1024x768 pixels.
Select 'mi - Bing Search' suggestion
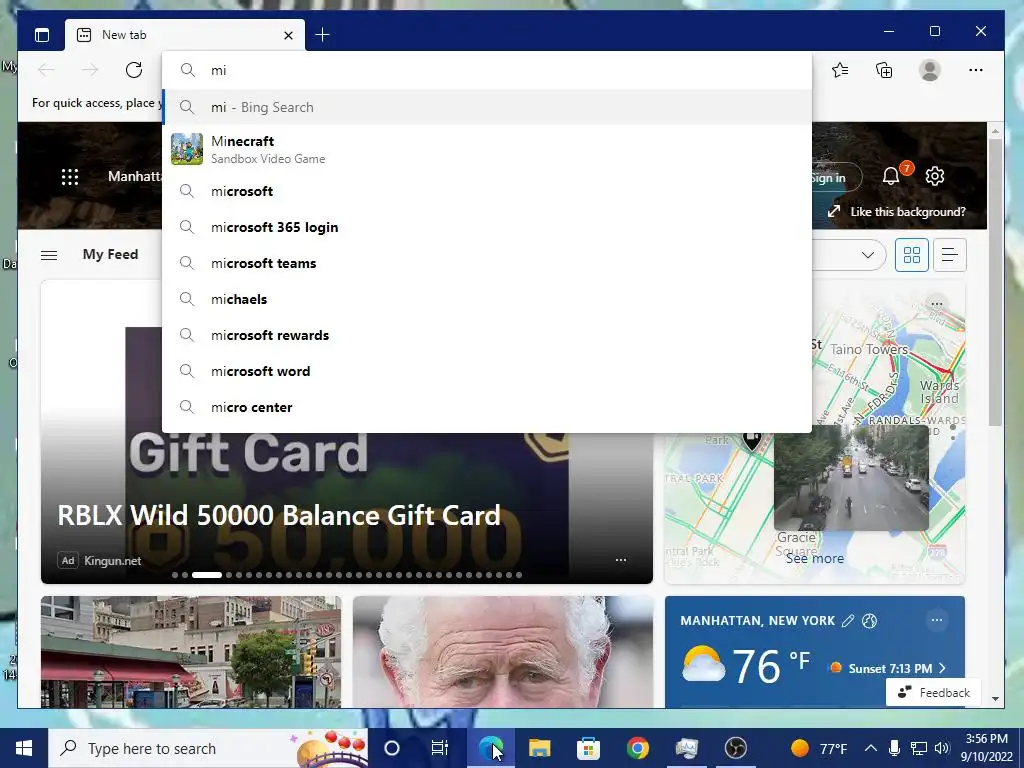pyautogui.click(x=487, y=107)
